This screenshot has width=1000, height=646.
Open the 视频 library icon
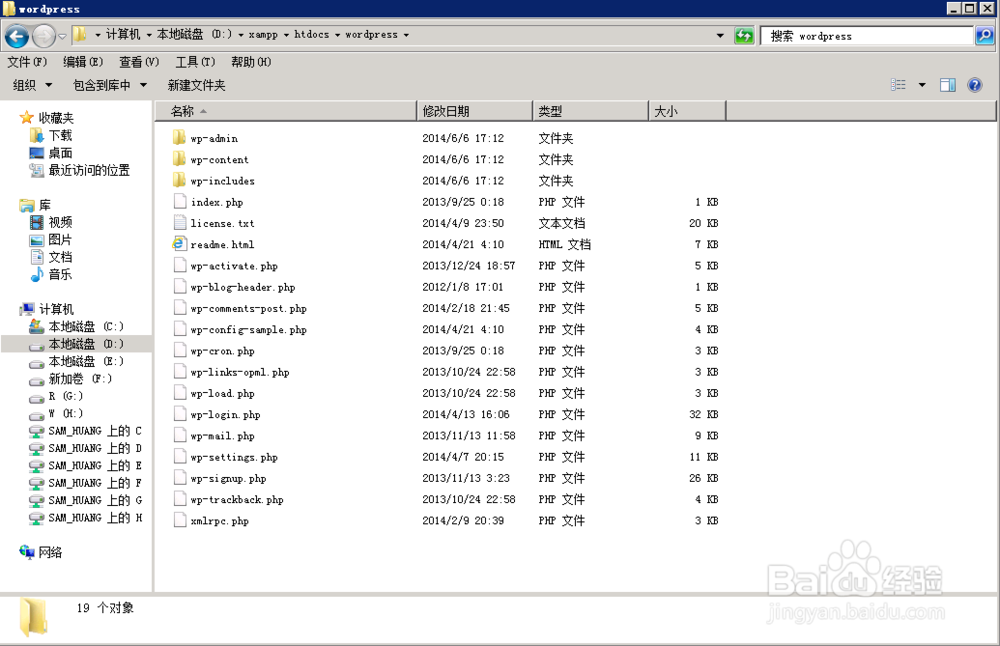[36, 222]
